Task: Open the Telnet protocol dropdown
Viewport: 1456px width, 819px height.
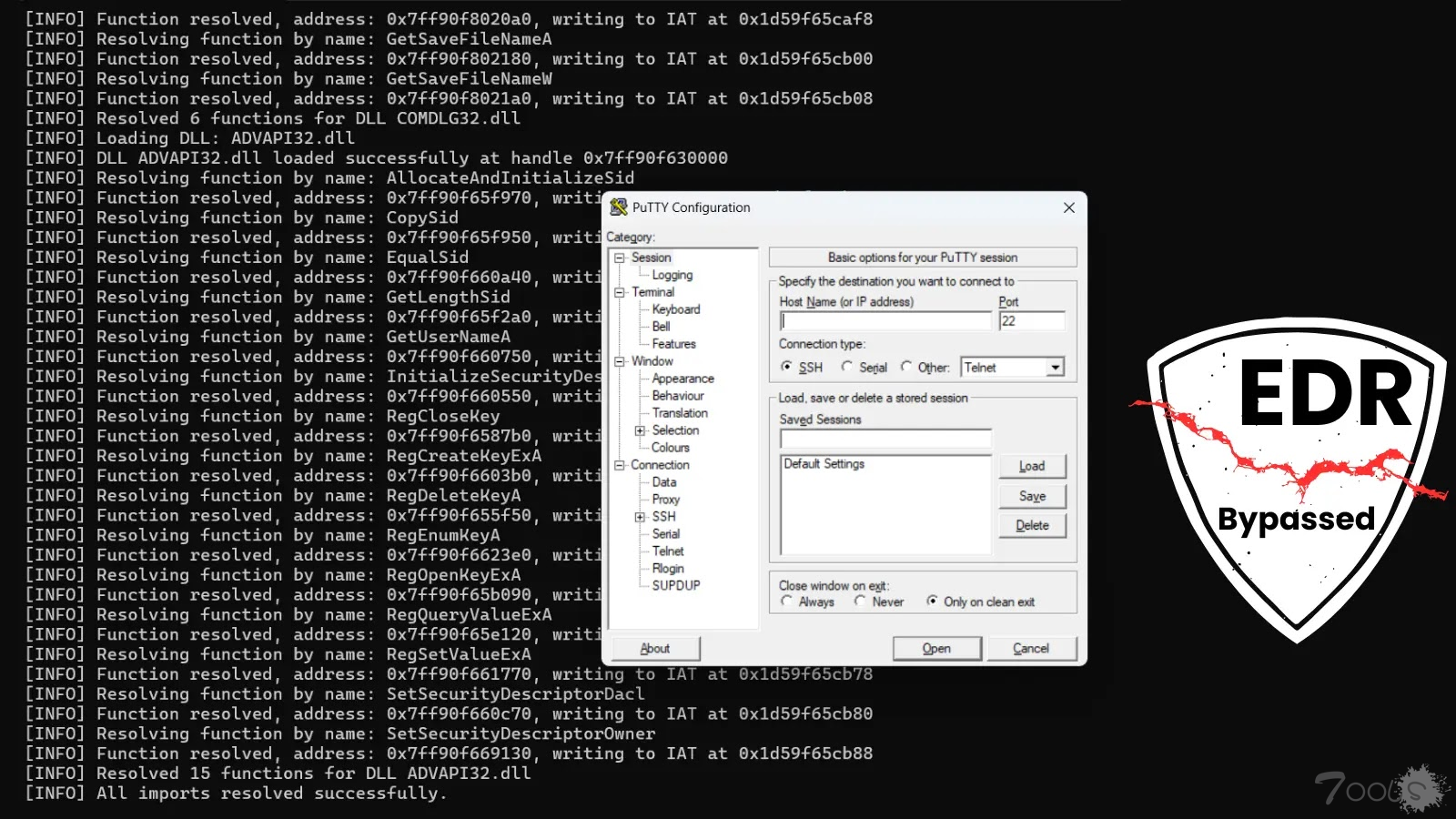Action: click(1055, 368)
